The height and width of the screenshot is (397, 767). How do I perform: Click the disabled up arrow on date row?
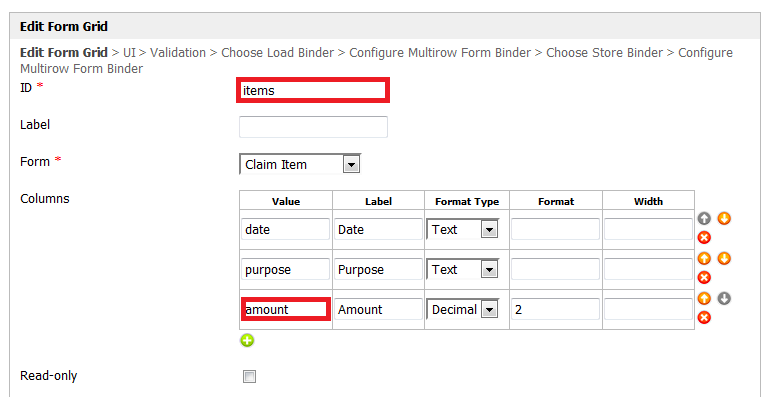[x=703, y=219]
